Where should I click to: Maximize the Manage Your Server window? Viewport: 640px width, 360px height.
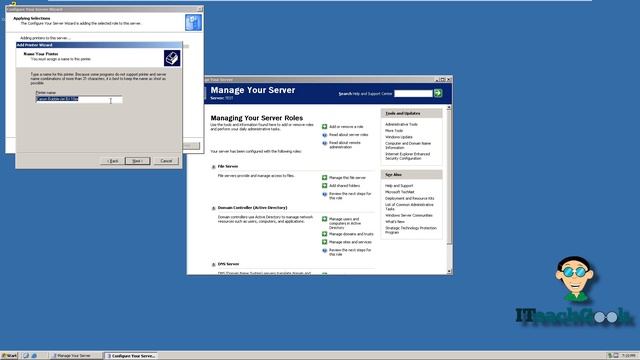point(443,80)
